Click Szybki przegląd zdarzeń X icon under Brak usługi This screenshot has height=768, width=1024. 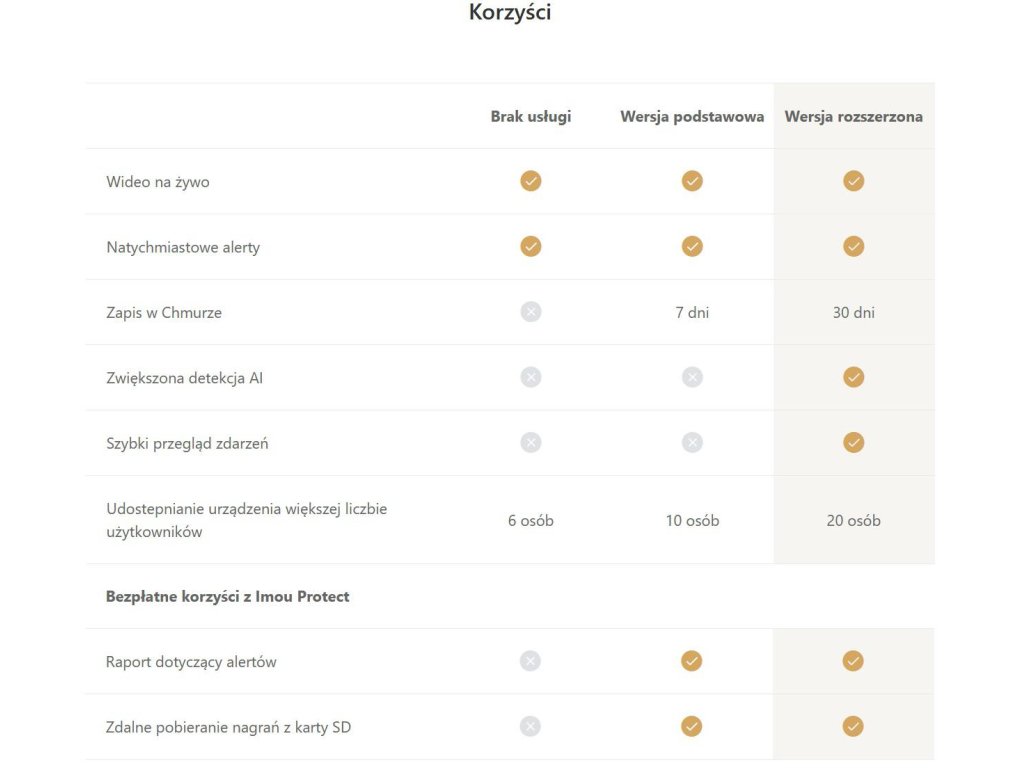point(531,442)
